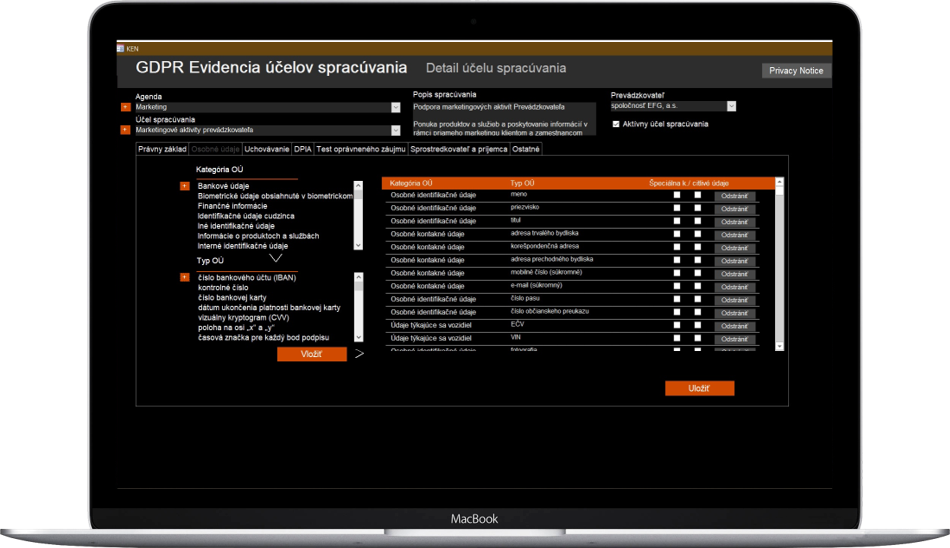The width and height of the screenshot is (950, 548).
Task: Open the DPIA tab
Action: coord(303,149)
